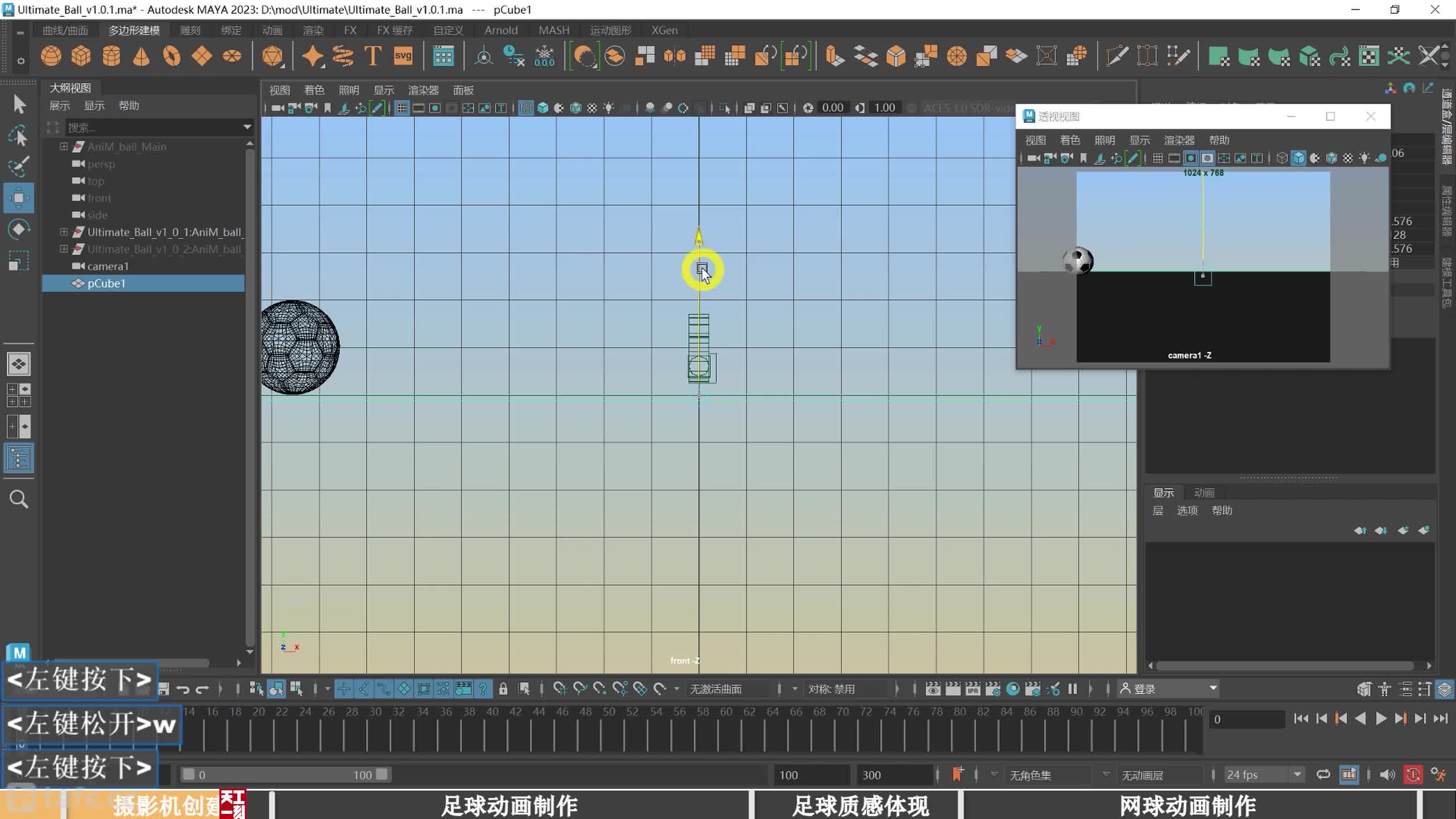1456x819 pixels.
Task: Click the current frame input field
Action: tap(1247, 719)
